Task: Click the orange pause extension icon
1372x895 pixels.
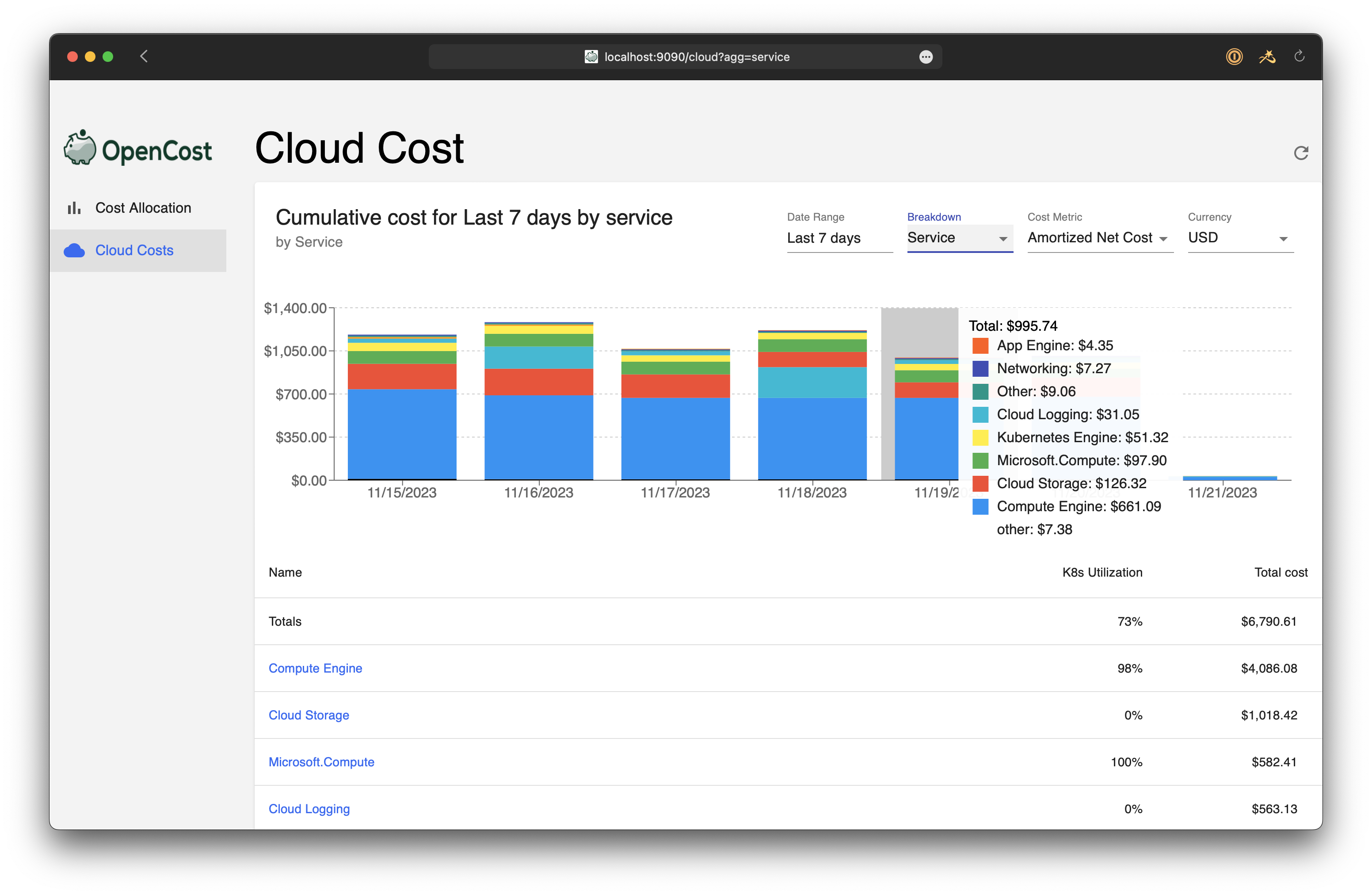Action: [1234, 57]
